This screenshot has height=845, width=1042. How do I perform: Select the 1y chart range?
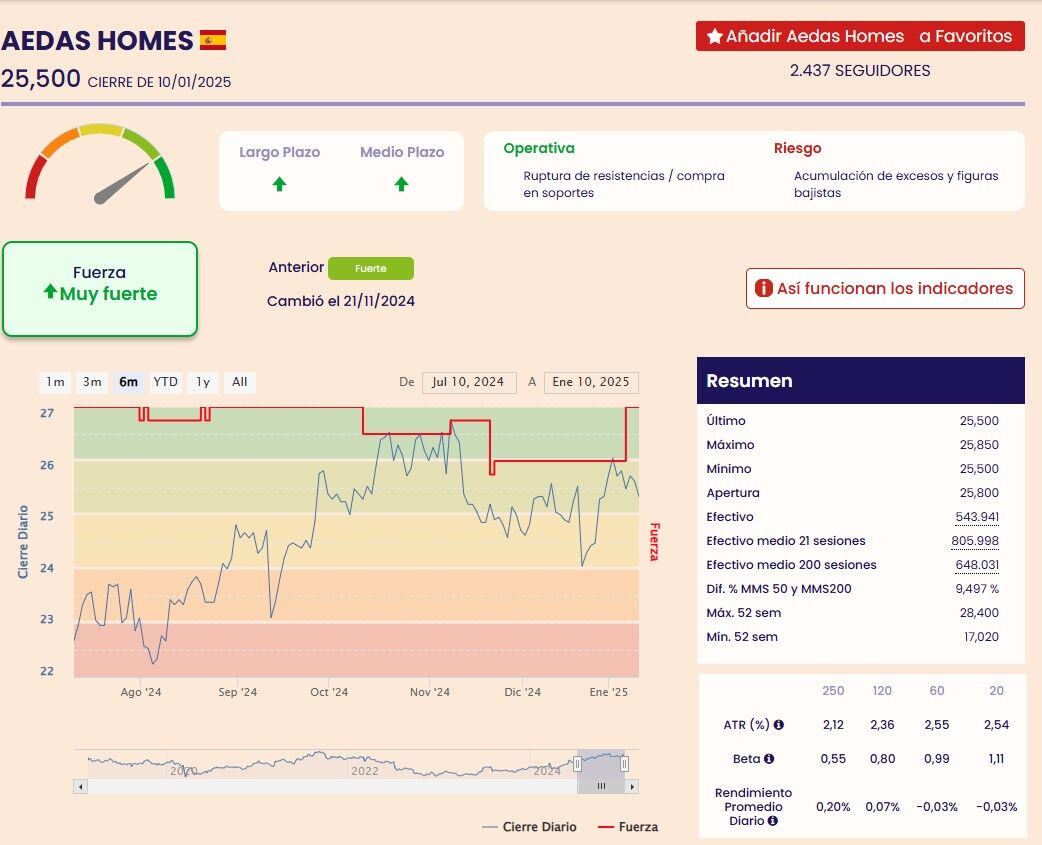tap(203, 382)
